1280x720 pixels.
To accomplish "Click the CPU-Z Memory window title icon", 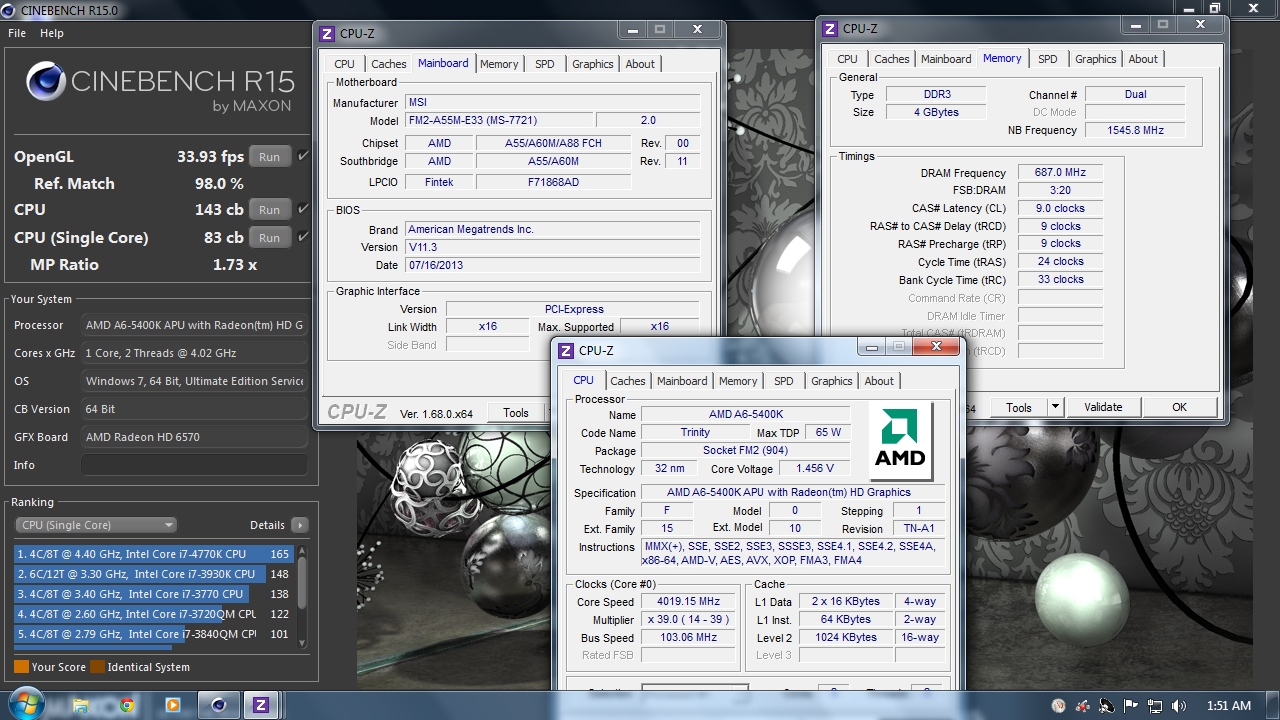I will (x=830, y=29).
